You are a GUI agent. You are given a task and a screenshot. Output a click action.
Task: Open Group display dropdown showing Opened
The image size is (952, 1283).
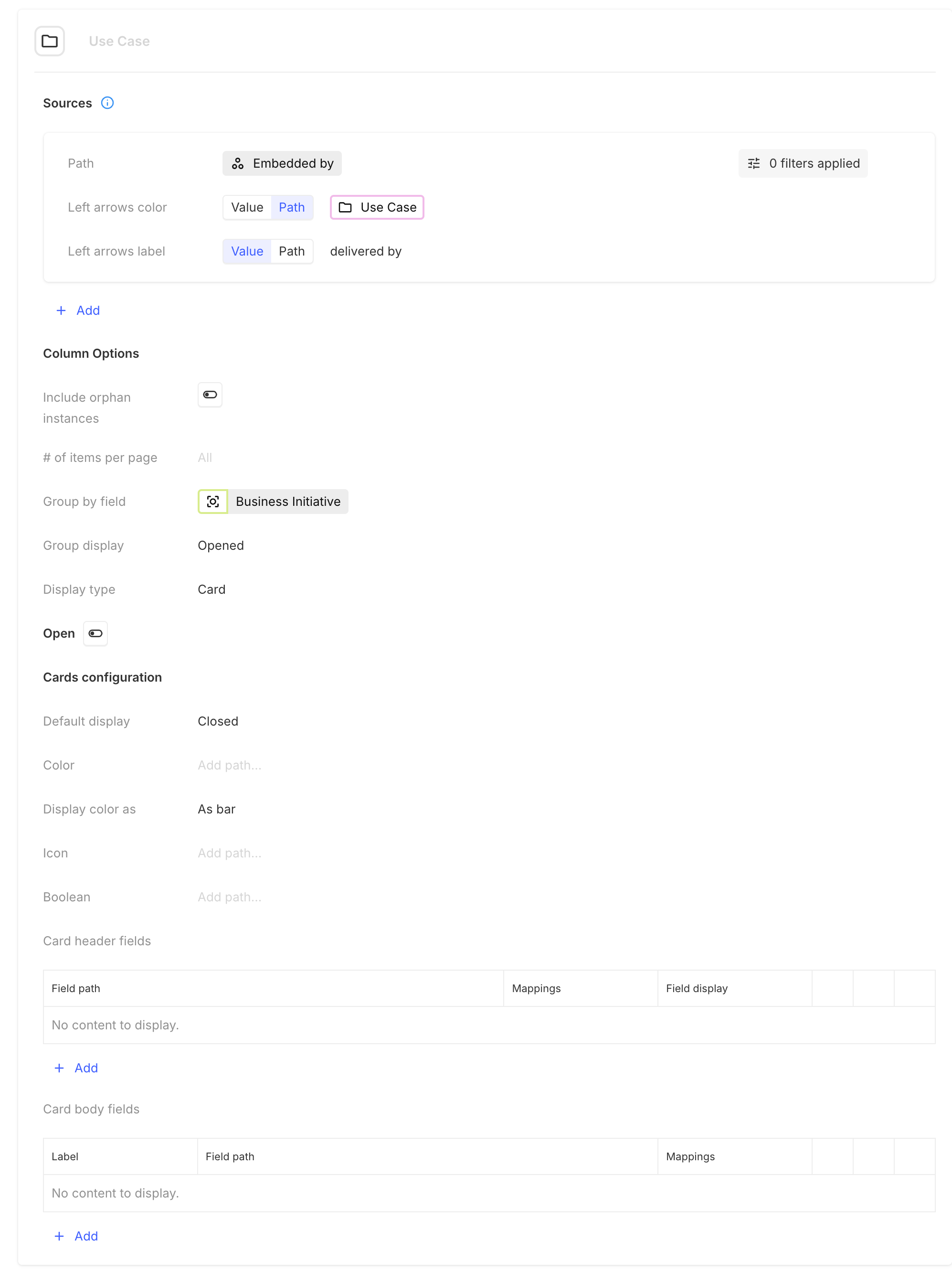click(x=221, y=545)
